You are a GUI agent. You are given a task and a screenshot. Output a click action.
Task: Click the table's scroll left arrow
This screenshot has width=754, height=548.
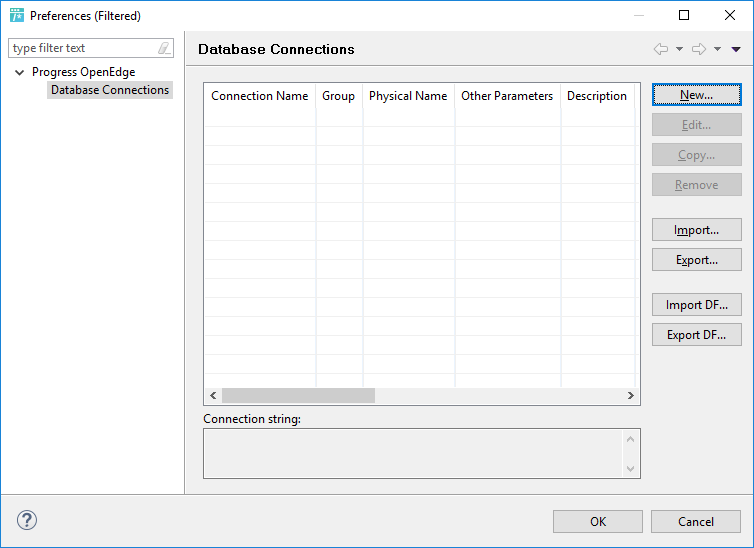[213, 396]
